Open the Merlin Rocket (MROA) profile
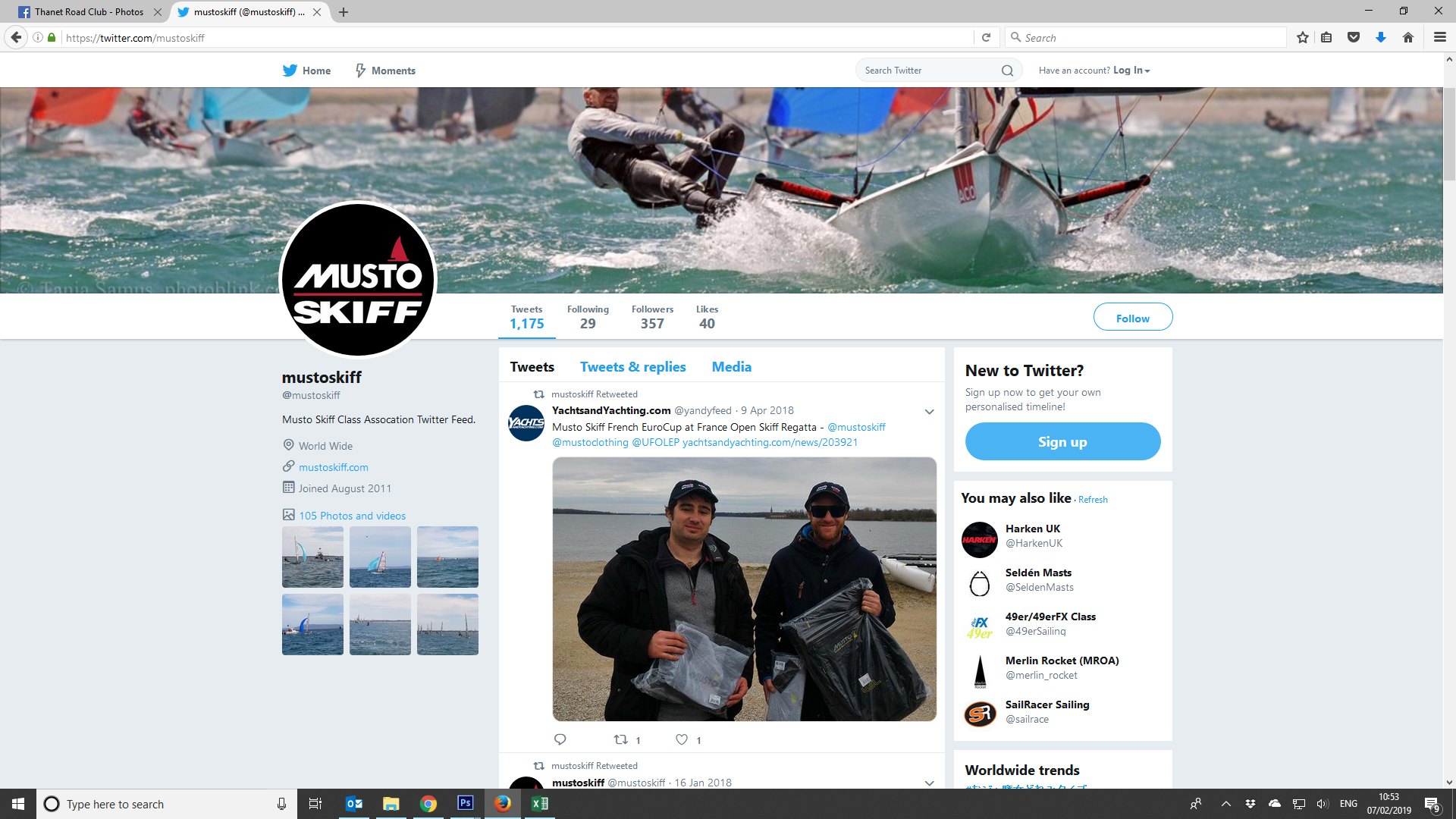Image resolution: width=1456 pixels, height=819 pixels. 1062,661
